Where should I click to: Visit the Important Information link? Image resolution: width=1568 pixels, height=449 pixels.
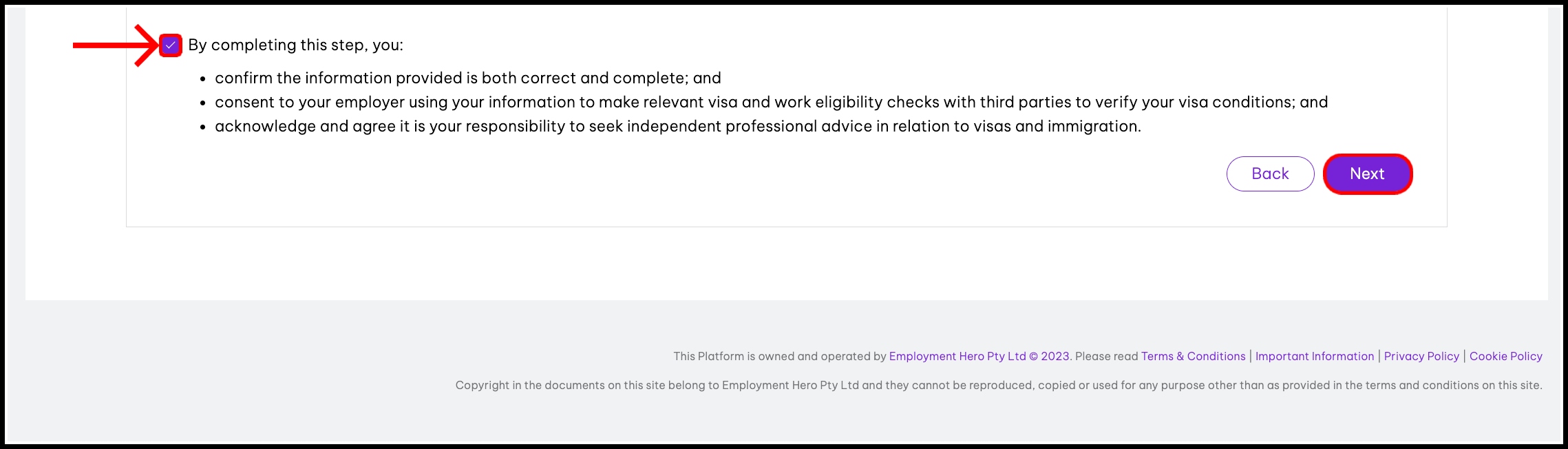tap(1314, 356)
